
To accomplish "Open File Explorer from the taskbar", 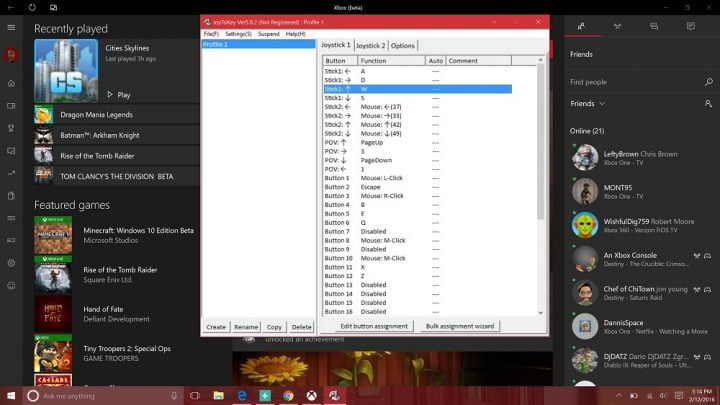I will (x=219, y=396).
